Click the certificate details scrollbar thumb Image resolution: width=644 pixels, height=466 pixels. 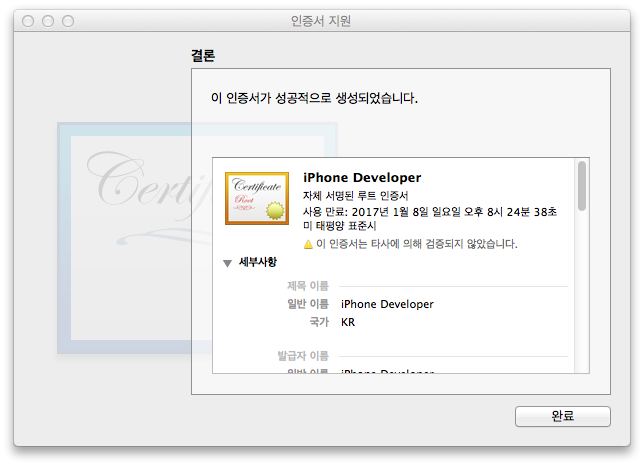click(x=582, y=186)
